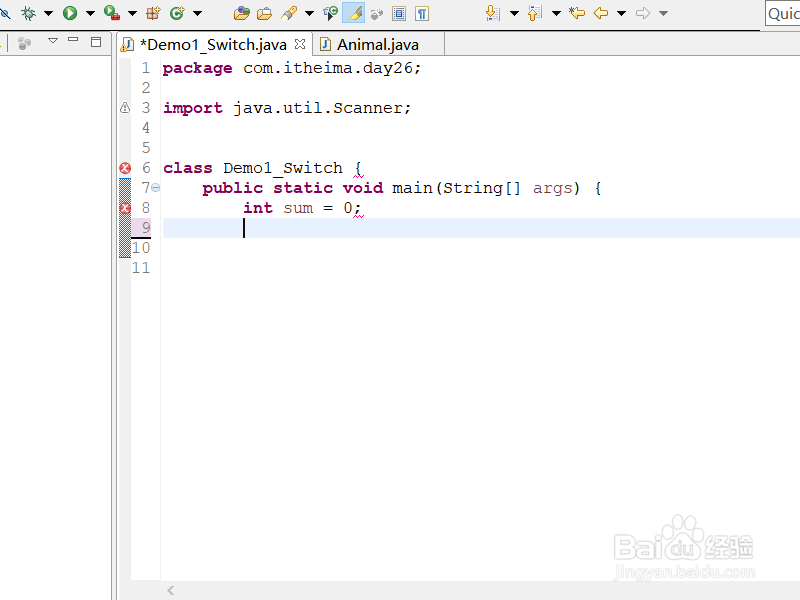The height and width of the screenshot is (600, 800).
Task: Click the Search flashlight icon
Action: (x=289, y=13)
